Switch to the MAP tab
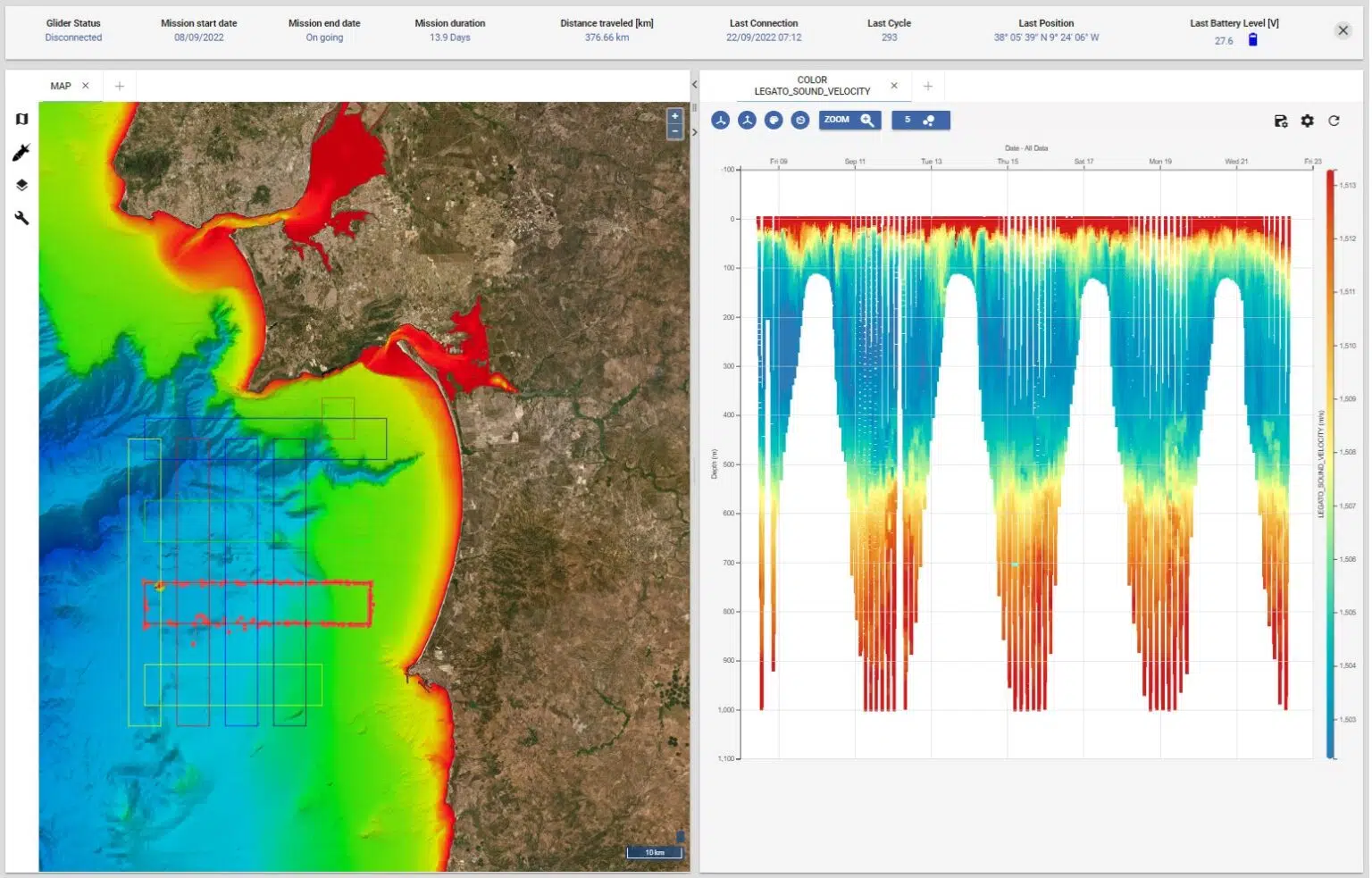 point(61,87)
